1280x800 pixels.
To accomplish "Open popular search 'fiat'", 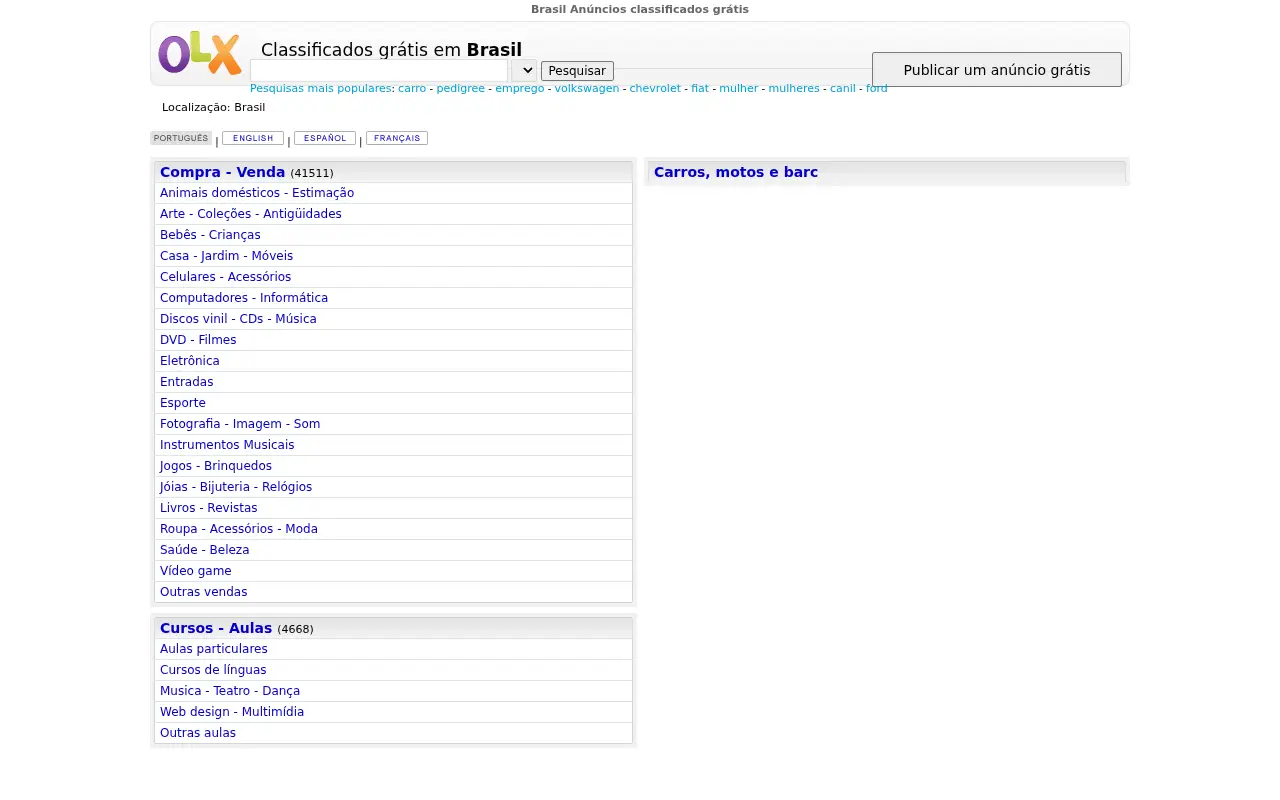I will [x=700, y=89].
